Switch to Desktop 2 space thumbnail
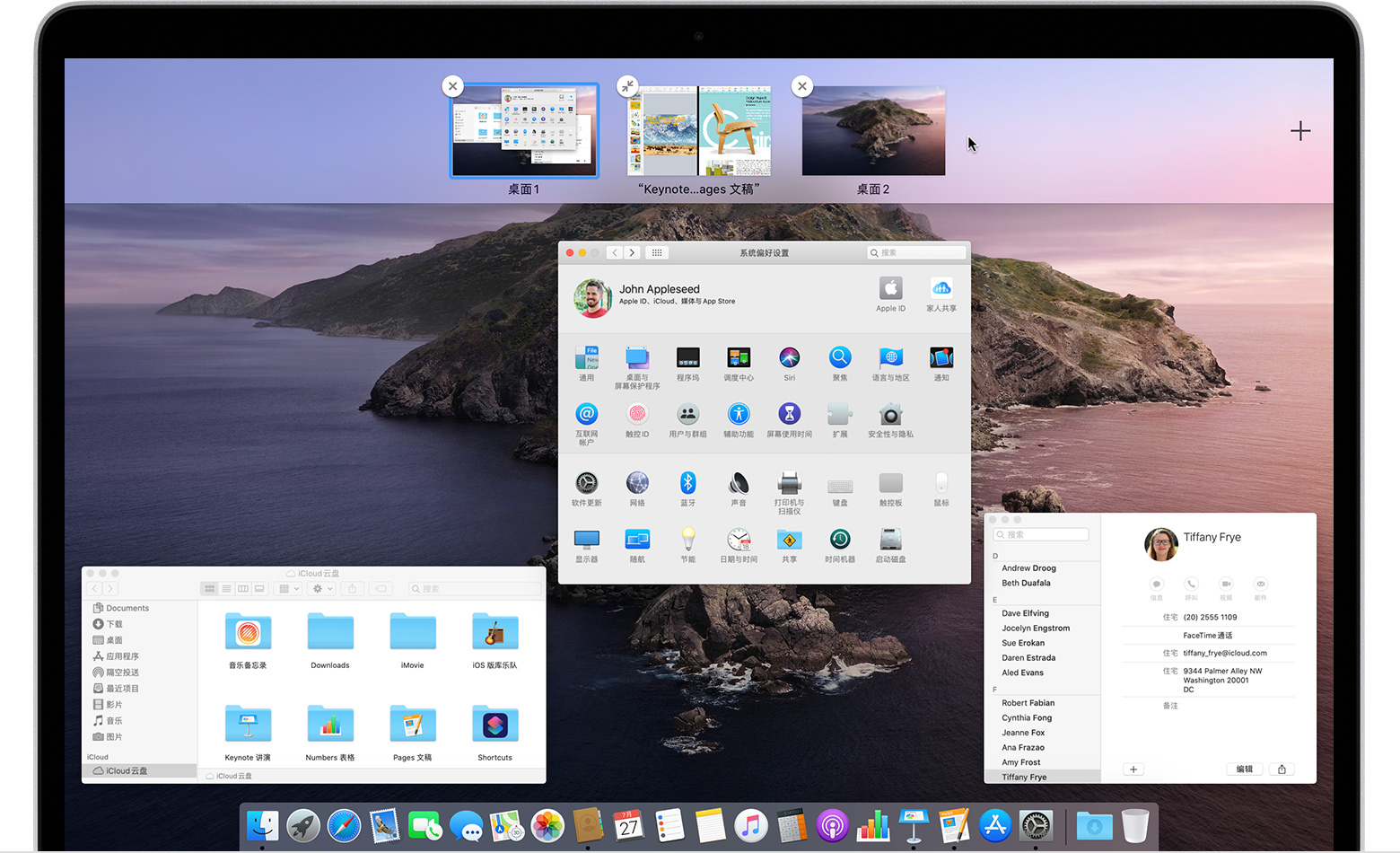Viewport: 1400px width, 853px height. pyautogui.click(x=873, y=132)
